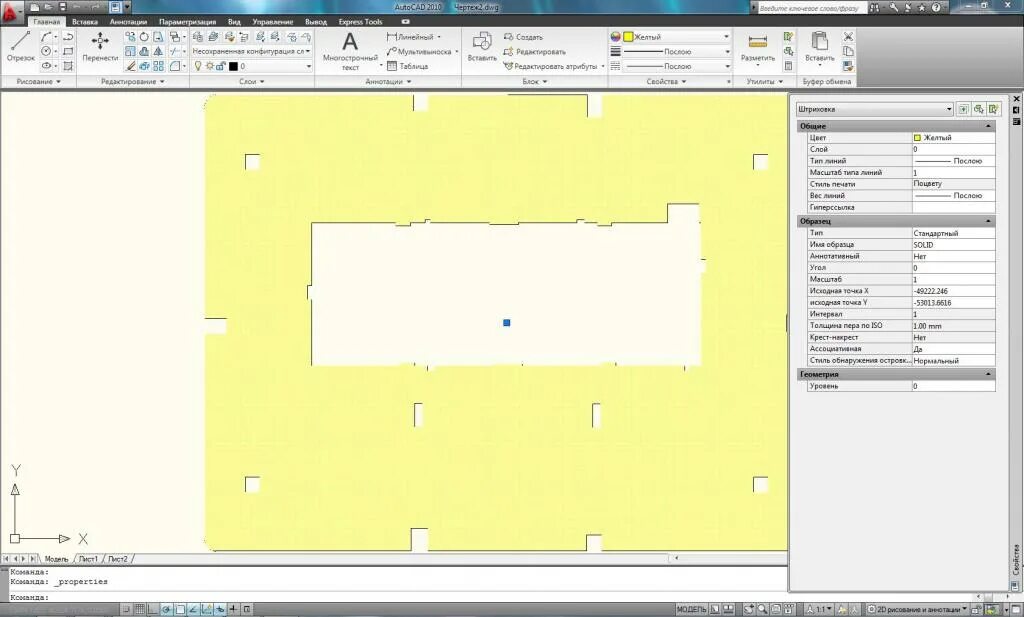Open the 2D рисование и аннотации workspace switcher
Viewport: 1024px width, 617px height.
coord(918,609)
